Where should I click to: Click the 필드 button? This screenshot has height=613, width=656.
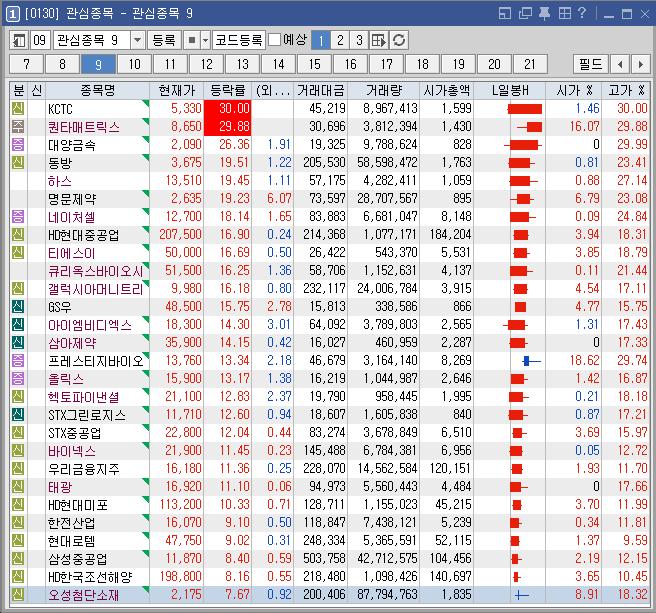590,64
